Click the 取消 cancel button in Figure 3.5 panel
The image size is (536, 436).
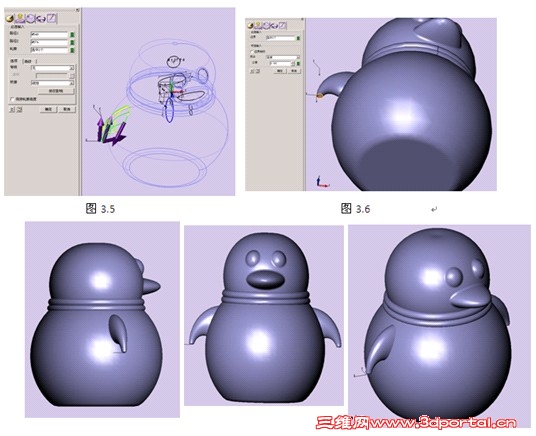click(67, 109)
